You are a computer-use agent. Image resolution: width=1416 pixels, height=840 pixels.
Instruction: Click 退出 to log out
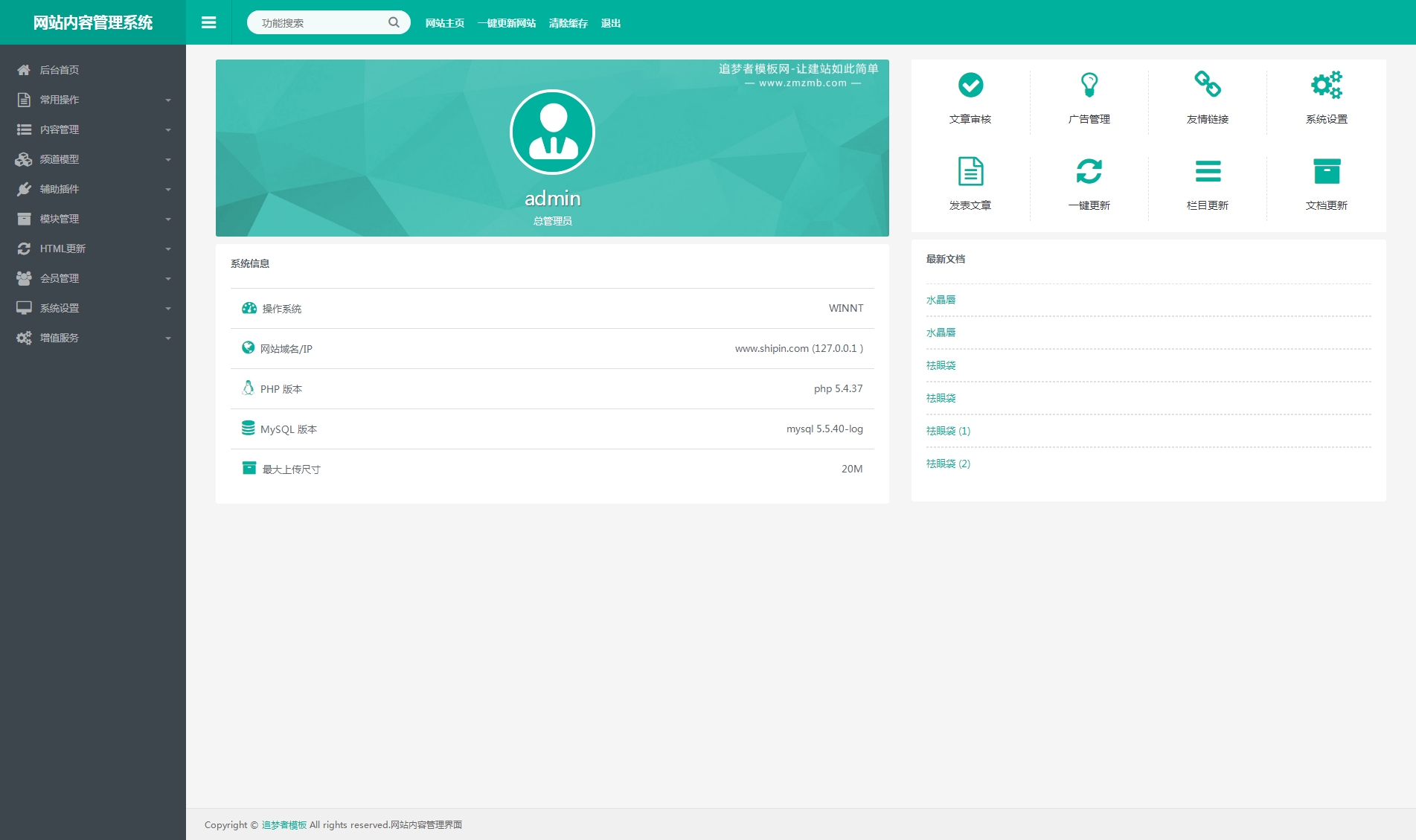click(610, 23)
